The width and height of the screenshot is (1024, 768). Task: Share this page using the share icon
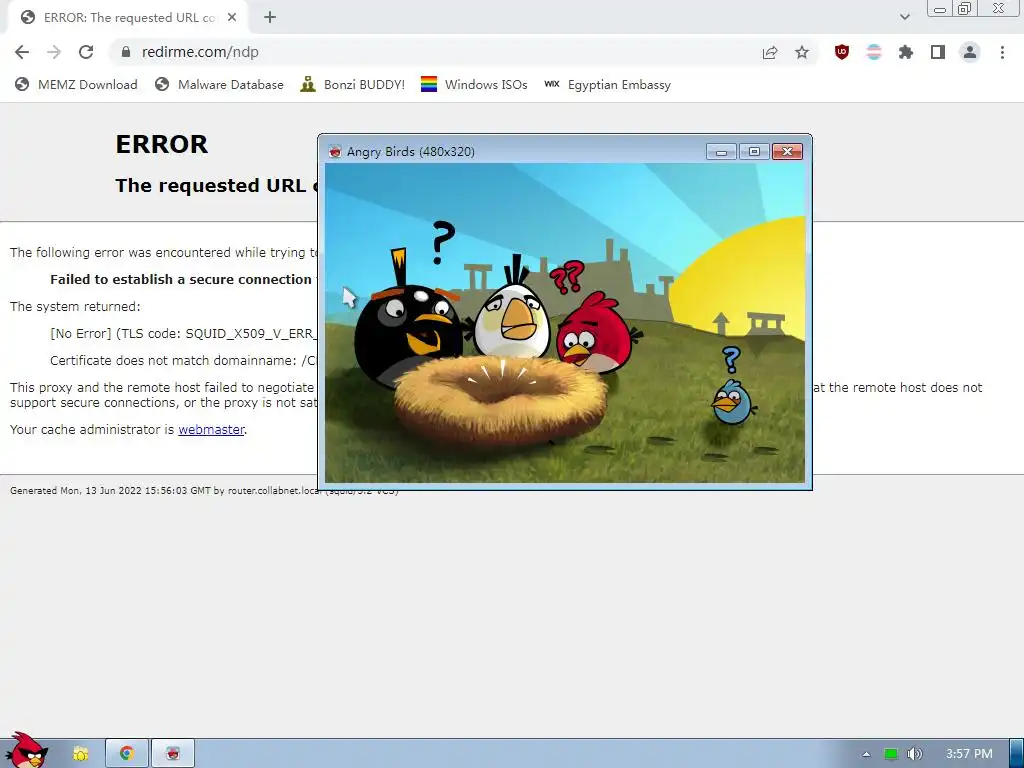click(770, 52)
